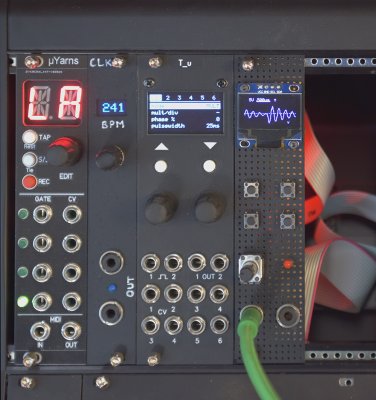Click the top GATE output jack

pos(43,214)
